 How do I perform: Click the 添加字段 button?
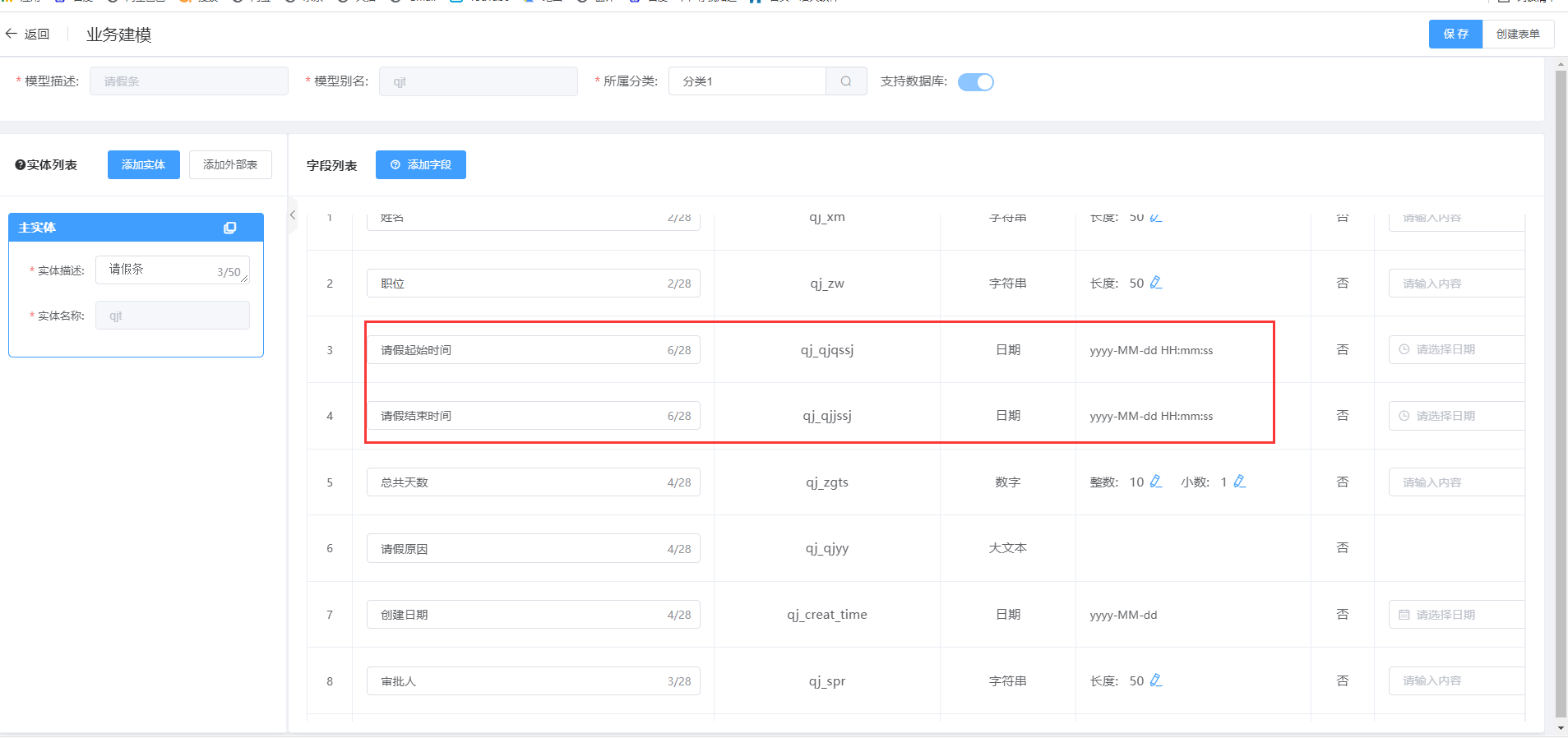coord(420,164)
